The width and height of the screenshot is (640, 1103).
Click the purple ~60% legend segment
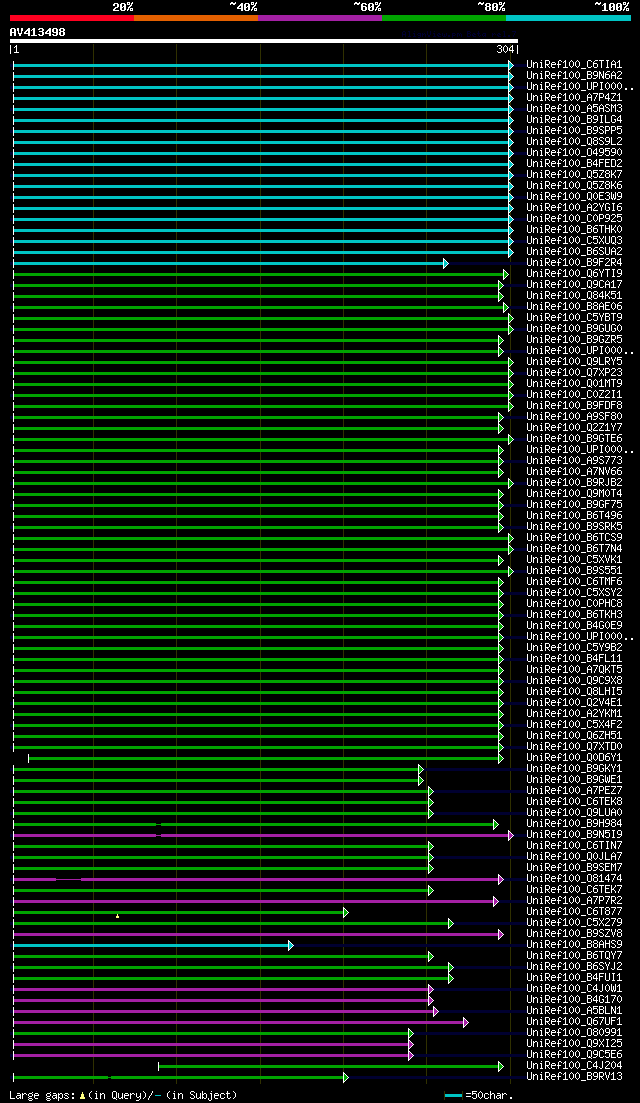point(320,18)
